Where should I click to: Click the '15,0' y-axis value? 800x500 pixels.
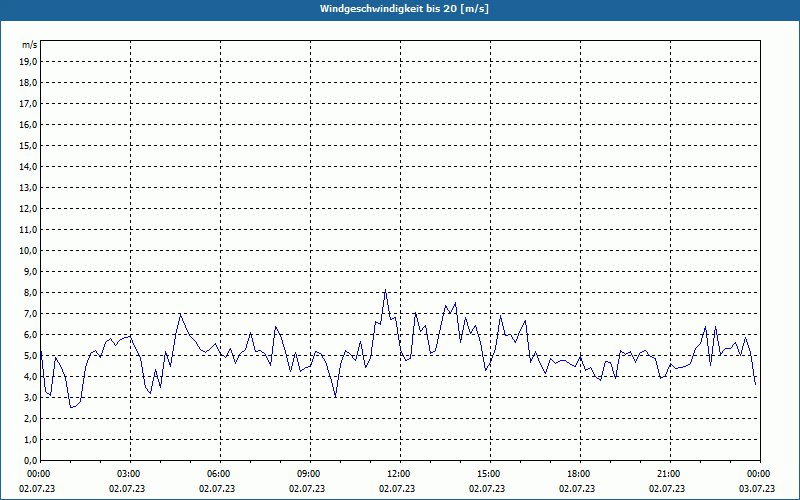[x=28, y=145]
